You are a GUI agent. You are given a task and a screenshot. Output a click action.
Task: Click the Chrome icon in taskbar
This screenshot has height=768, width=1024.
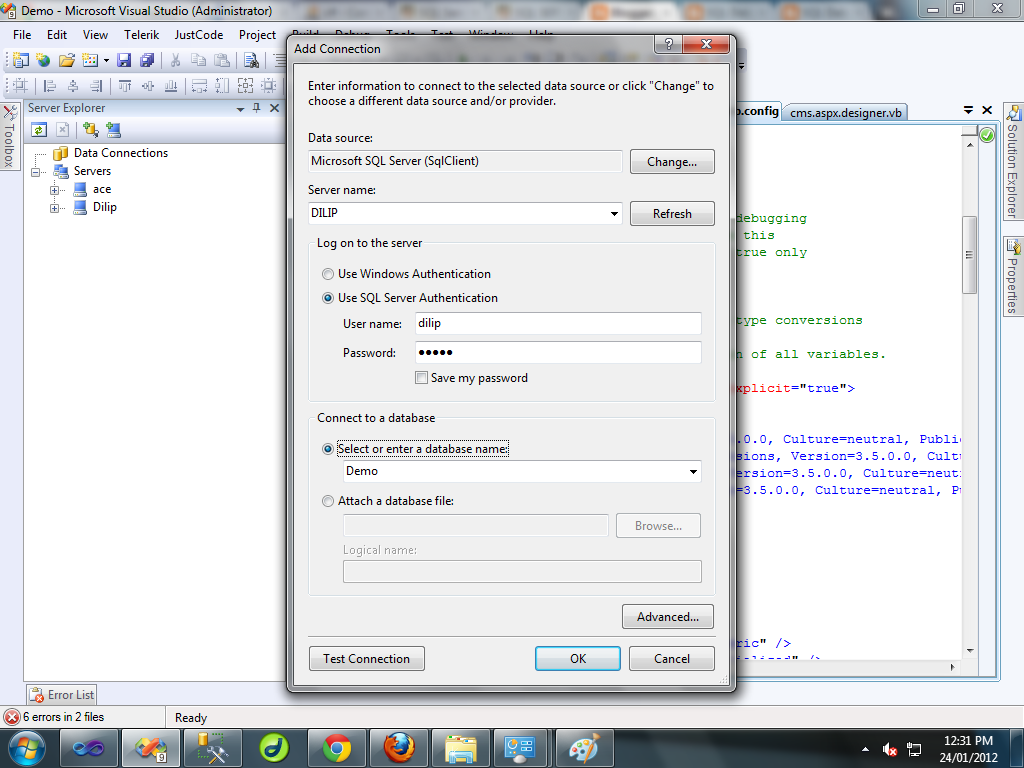click(336, 748)
